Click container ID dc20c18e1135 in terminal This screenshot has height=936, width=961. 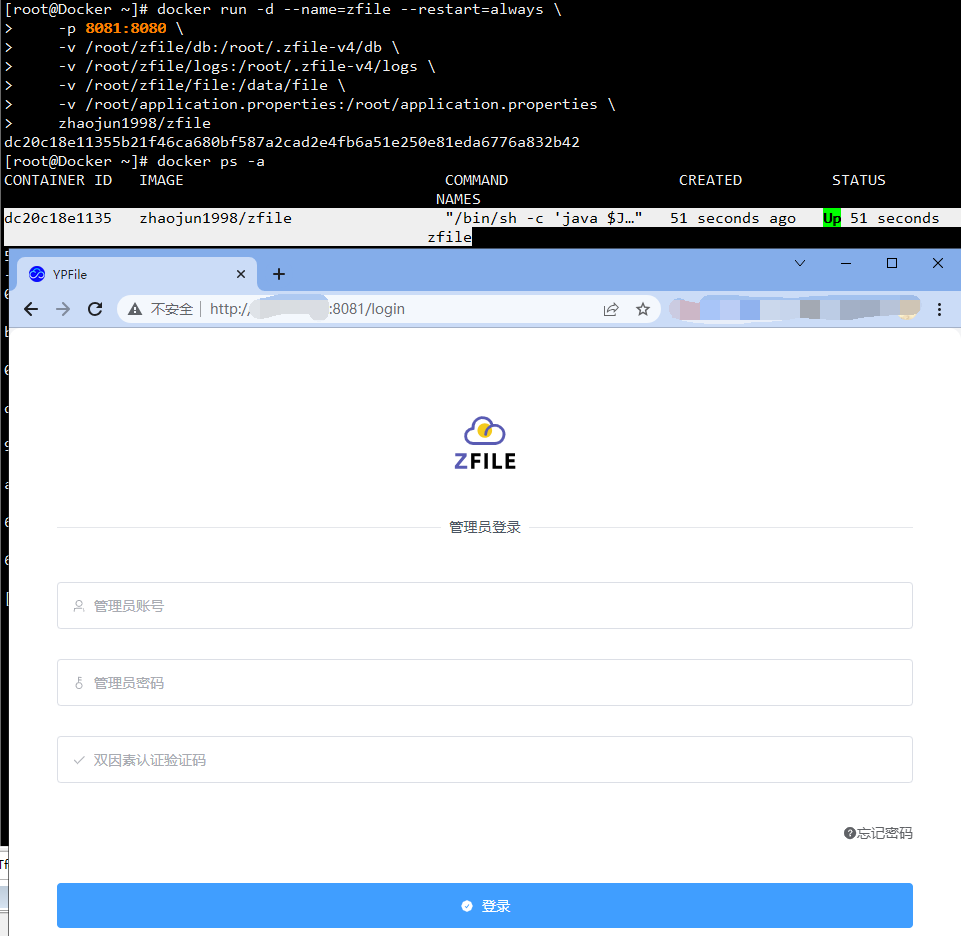pyautogui.click(x=58, y=218)
